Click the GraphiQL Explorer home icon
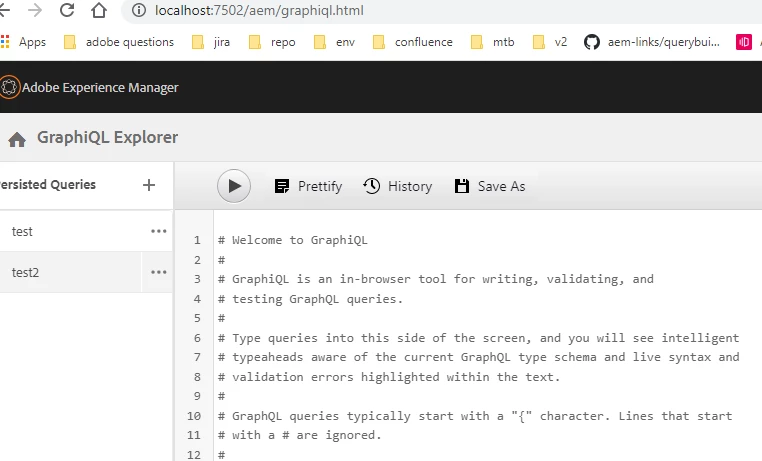This screenshot has height=461, width=762. [17, 139]
